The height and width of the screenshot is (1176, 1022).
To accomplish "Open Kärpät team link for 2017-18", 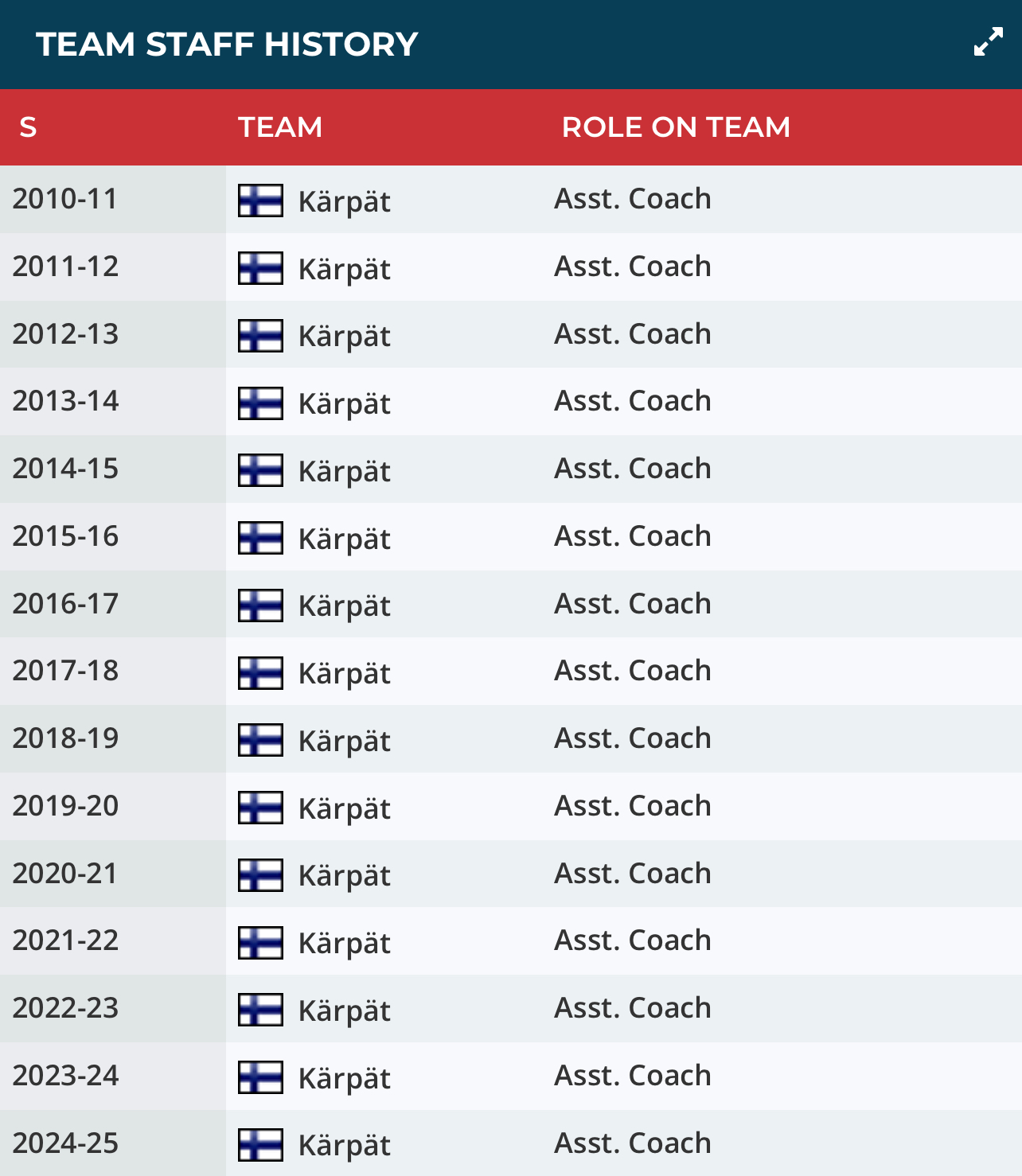I will click(344, 673).
